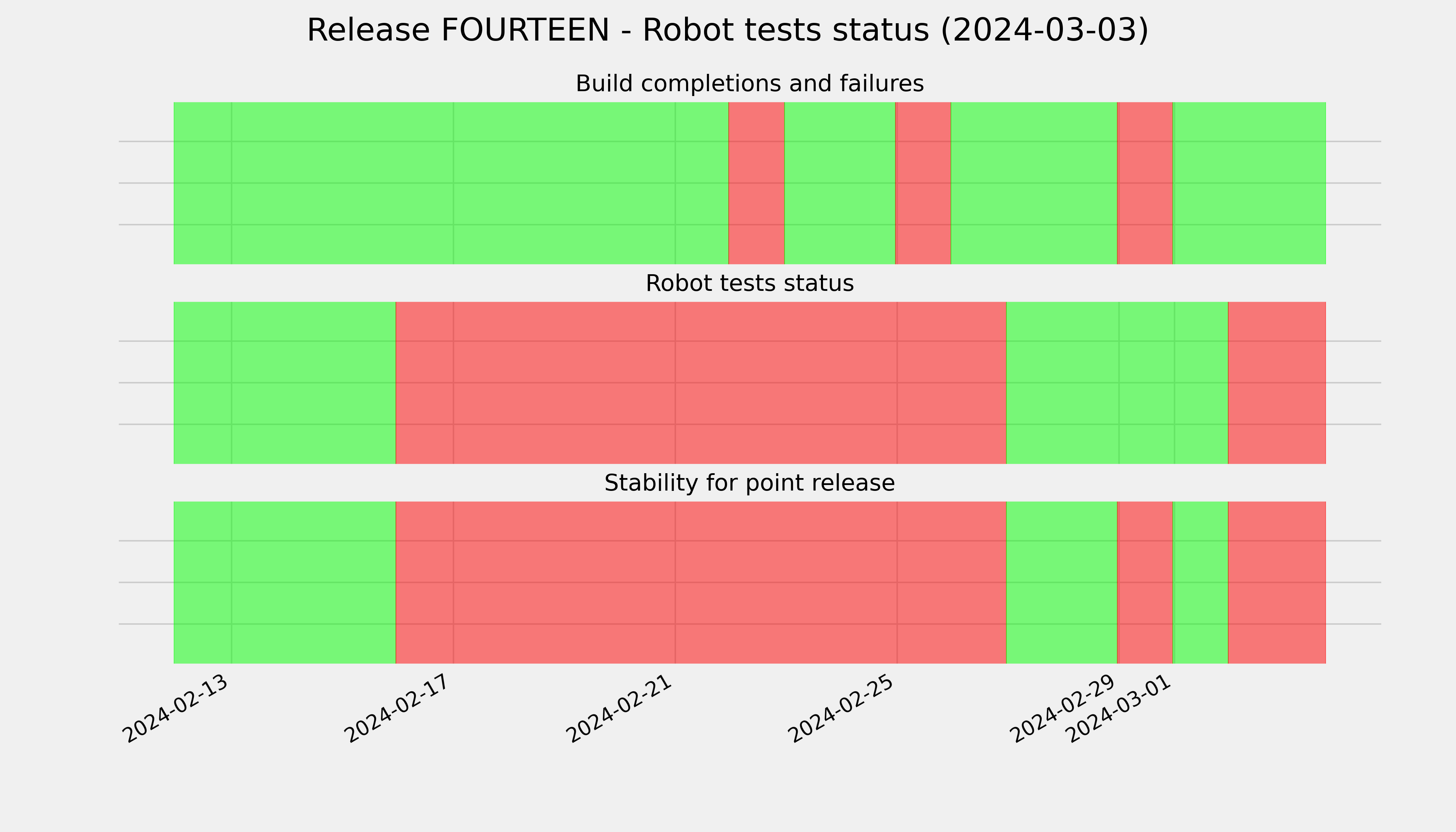Click the narrow green band in Stability chart after 03-01
Image resolution: width=1456 pixels, height=832 pixels.
click(x=1201, y=582)
